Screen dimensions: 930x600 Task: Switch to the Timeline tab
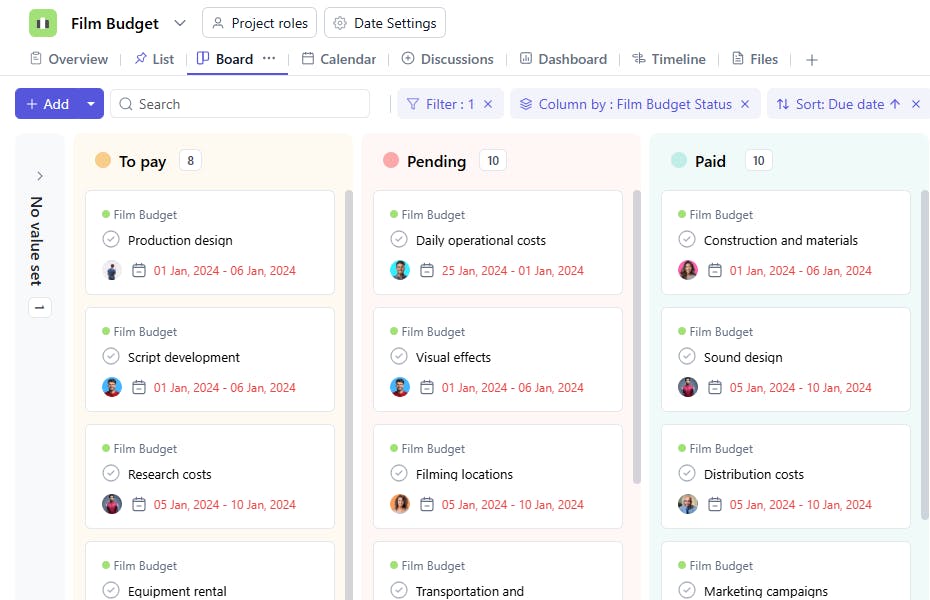[x=669, y=59]
